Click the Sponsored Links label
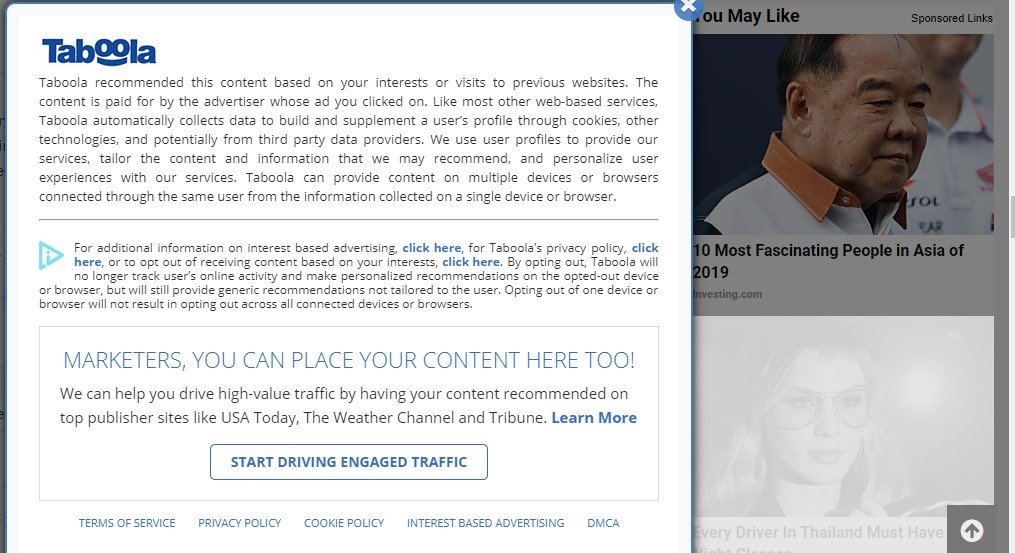1015x553 pixels. tap(951, 18)
